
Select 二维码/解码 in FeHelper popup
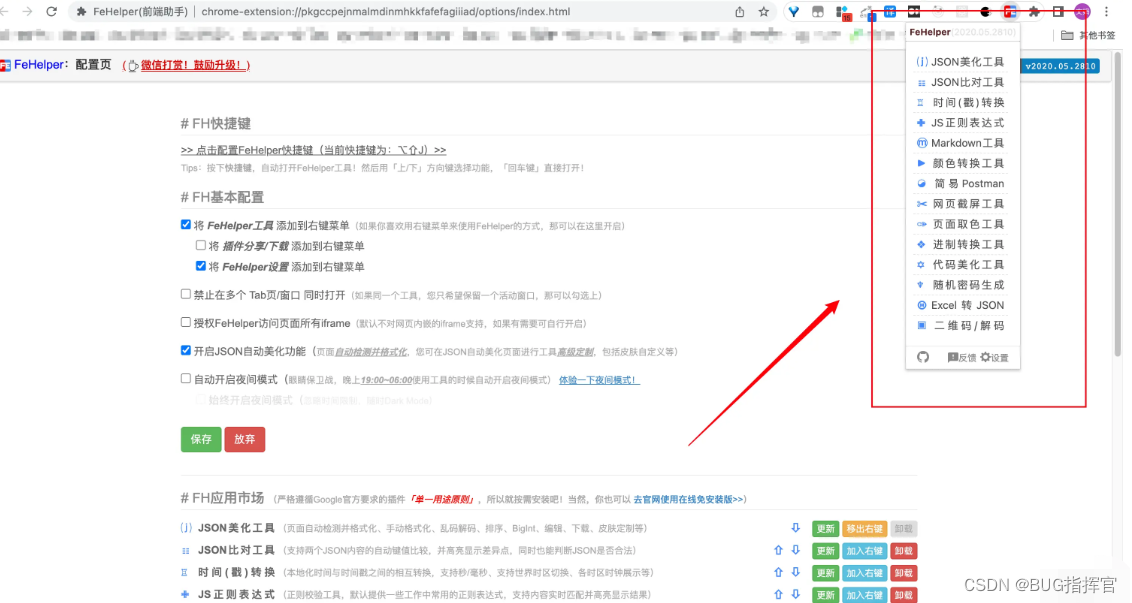tap(961, 326)
